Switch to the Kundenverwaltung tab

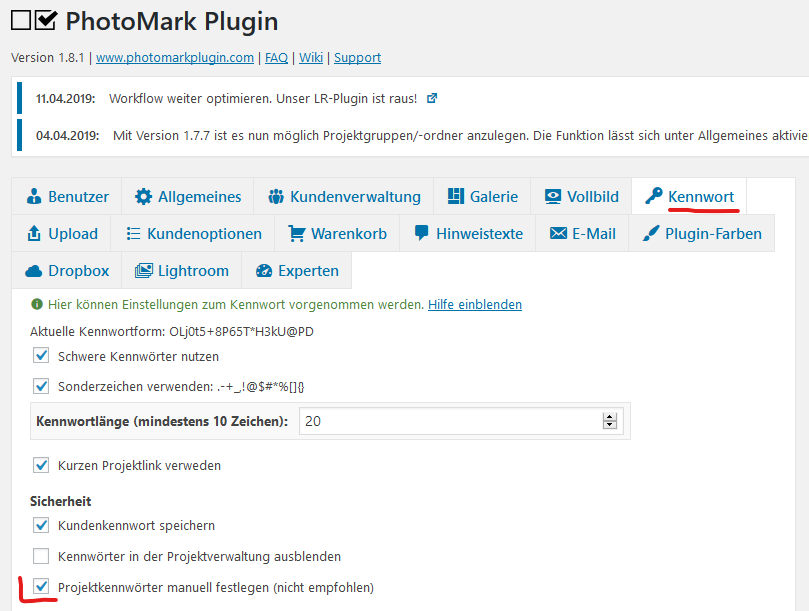pos(344,197)
